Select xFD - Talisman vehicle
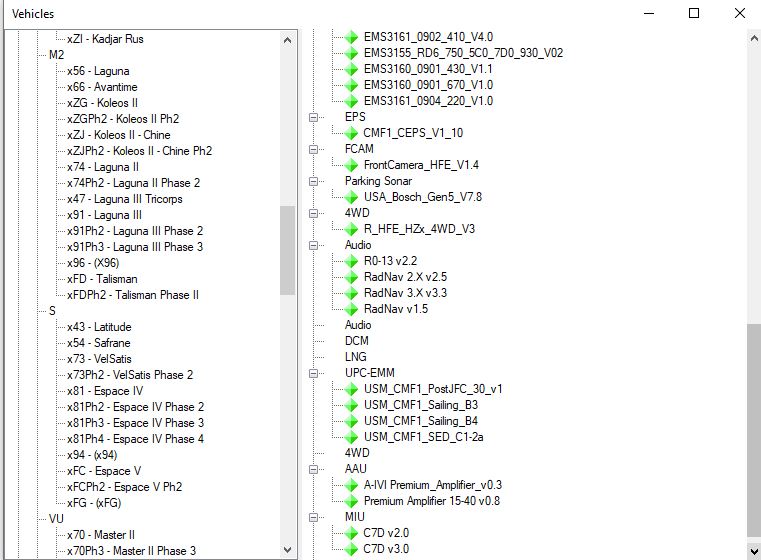Screen dimensions: 761x560 point(102,279)
